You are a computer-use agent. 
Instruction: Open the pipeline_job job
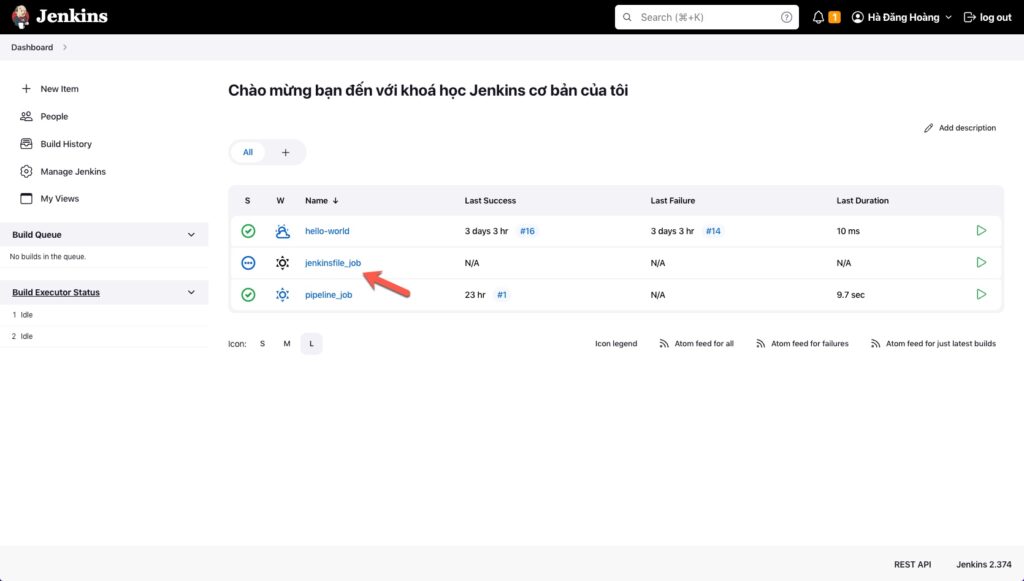(x=328, y=295)
